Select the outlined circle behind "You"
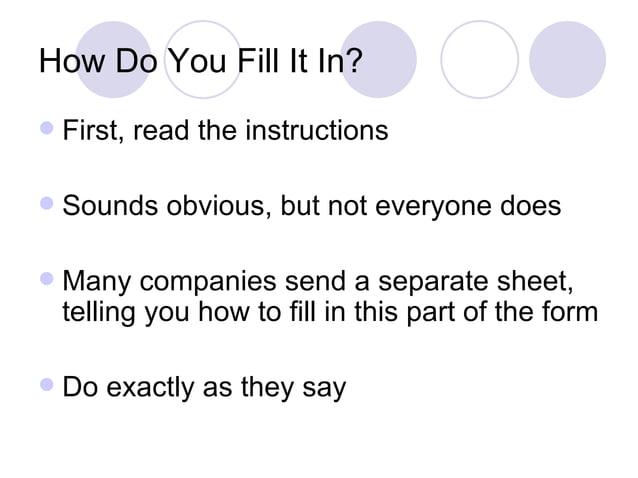The height and width of the screenshot is (478, 638). coord(203,59)
